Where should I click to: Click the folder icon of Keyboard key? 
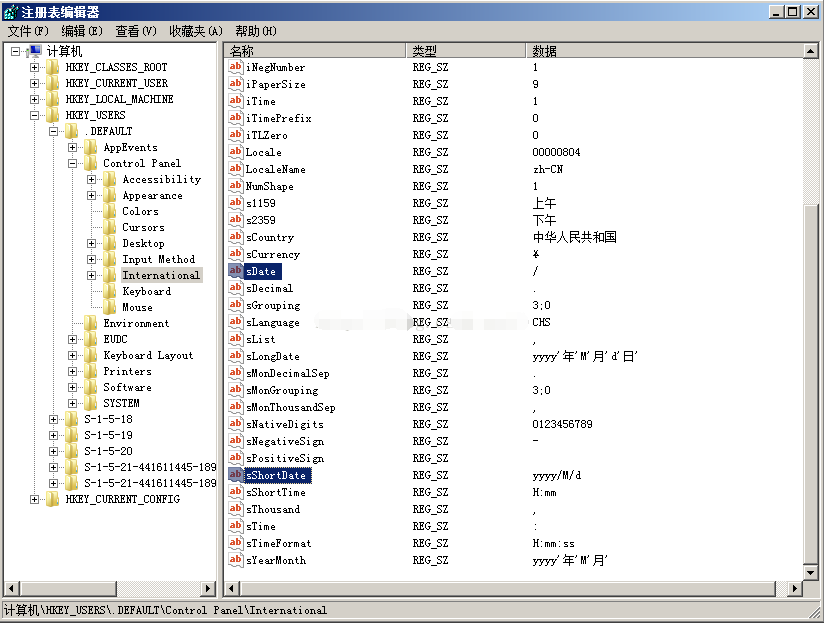click(x=109, y=291)
